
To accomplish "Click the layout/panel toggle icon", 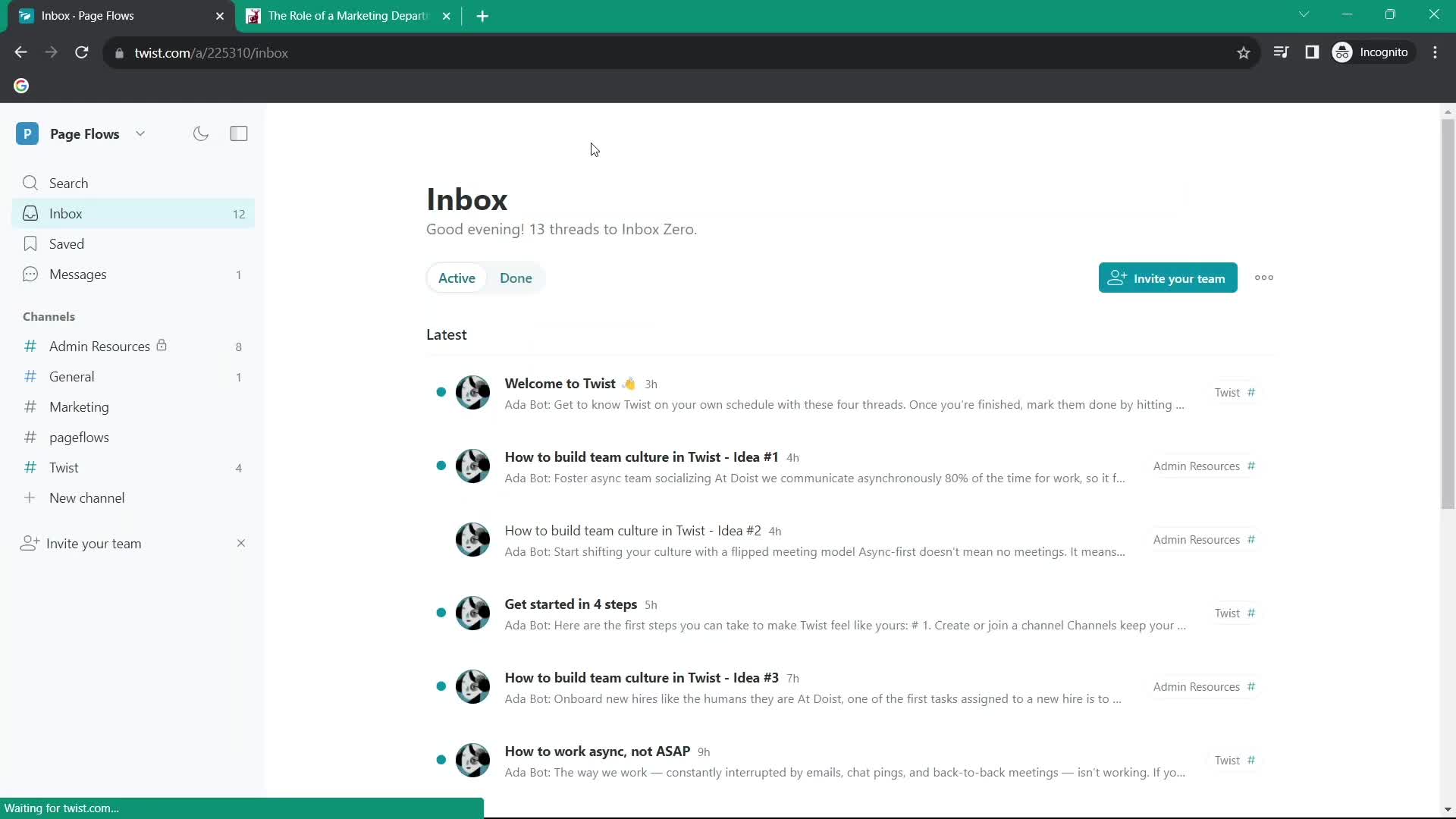I will [x=239, y=133].
